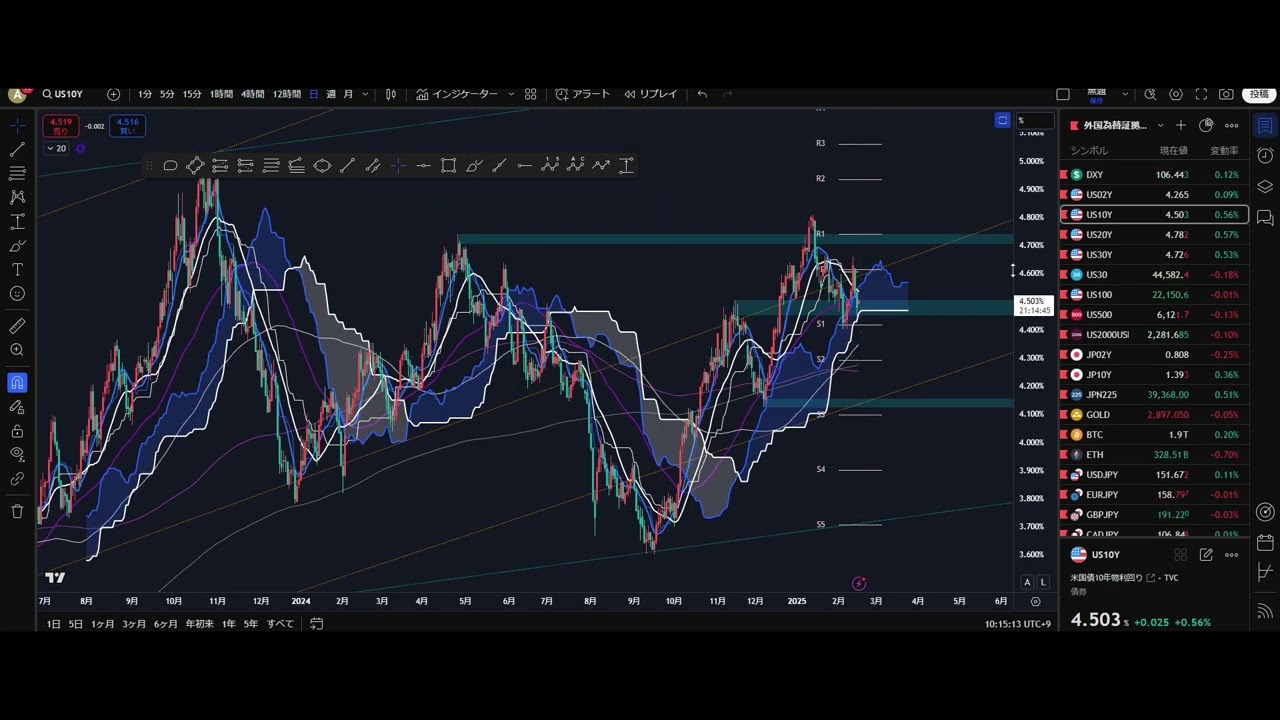Enter fullscreen mode
This screenshot has height=720, width=1280.
pos(1200,94)
